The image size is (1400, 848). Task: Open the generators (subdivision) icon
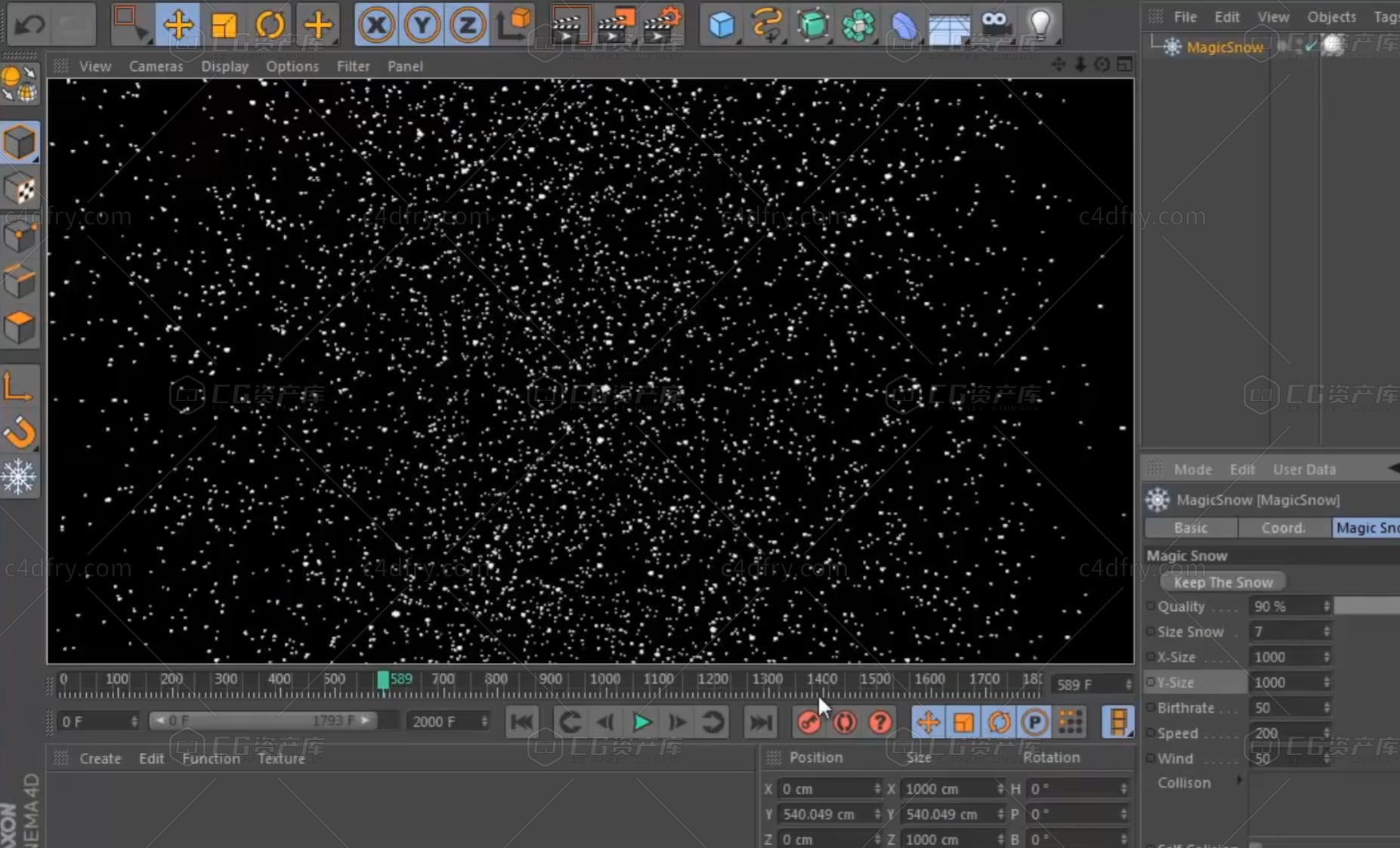(x=813, y=25)
